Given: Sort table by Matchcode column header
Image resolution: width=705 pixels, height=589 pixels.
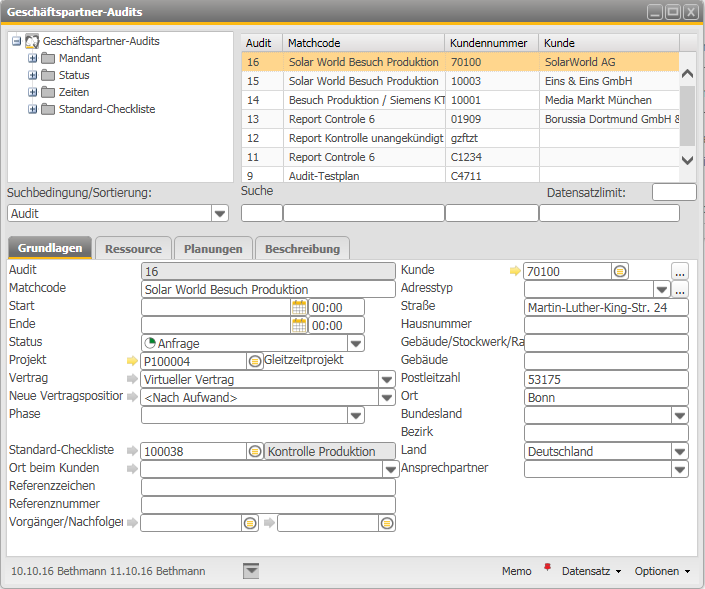Looking at the screenshot, I should coord(364,43).
